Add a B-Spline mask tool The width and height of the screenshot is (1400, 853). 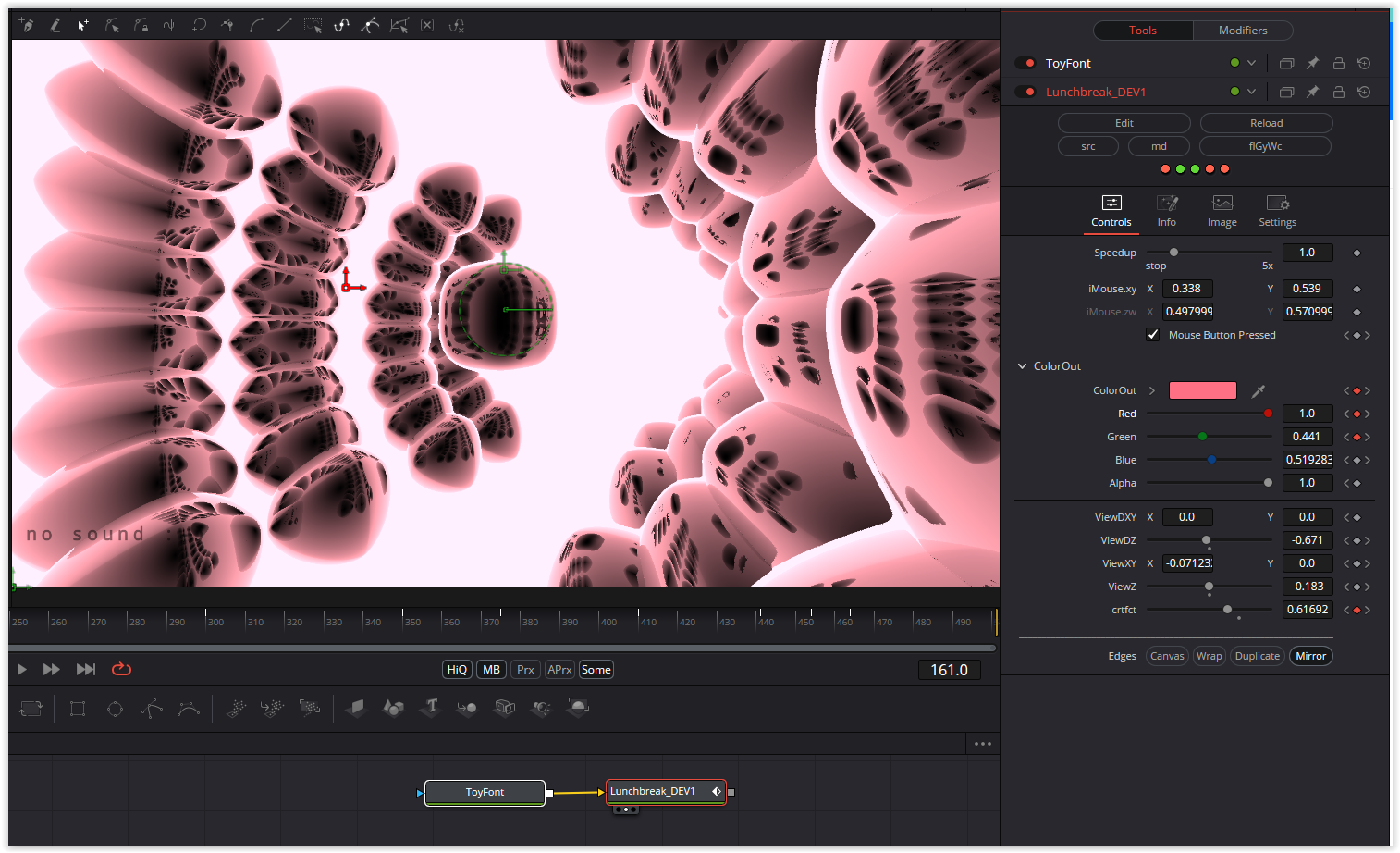[189, 709]
